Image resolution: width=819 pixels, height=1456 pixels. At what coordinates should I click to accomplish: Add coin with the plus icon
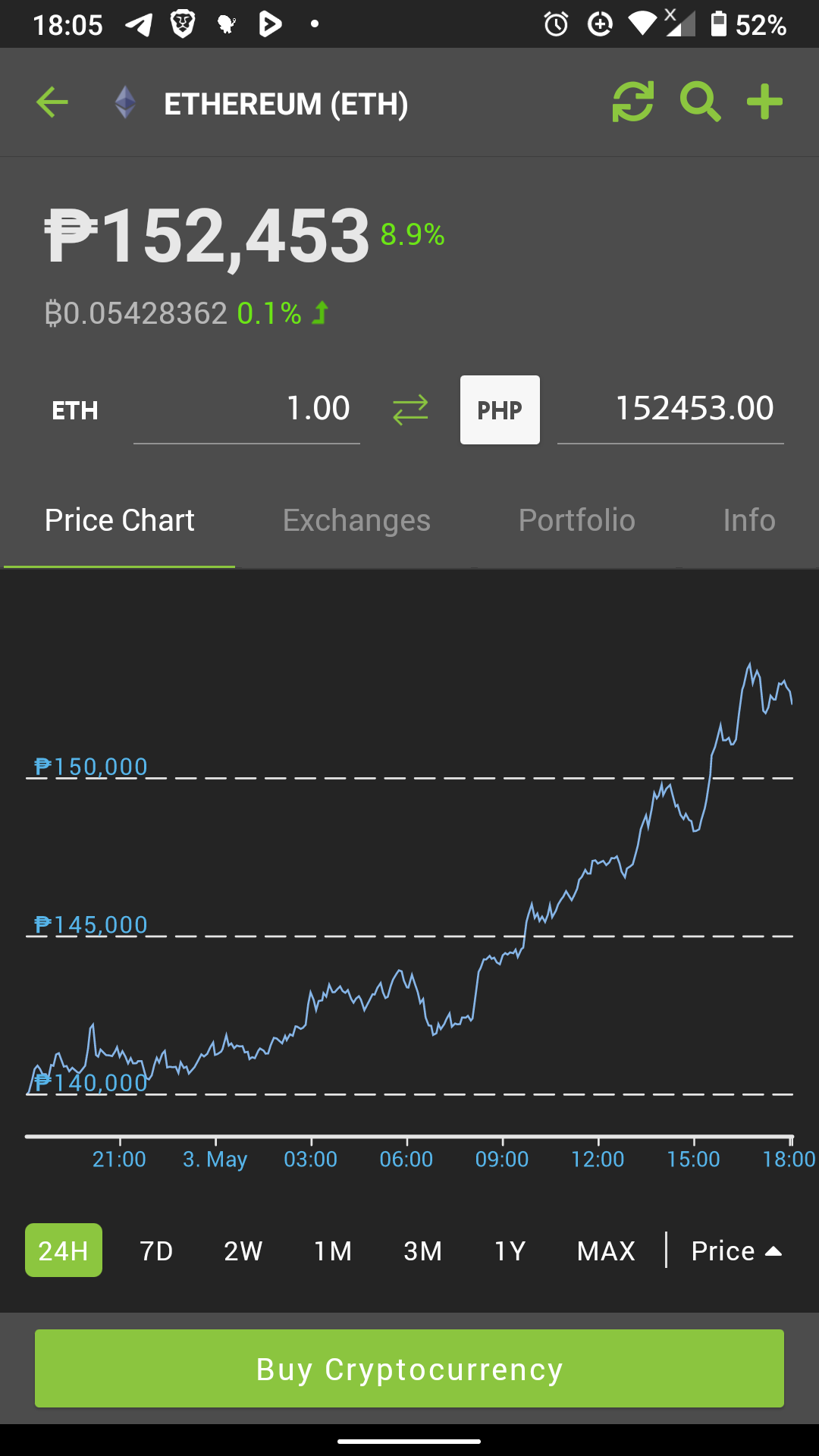tap(764, 102)
